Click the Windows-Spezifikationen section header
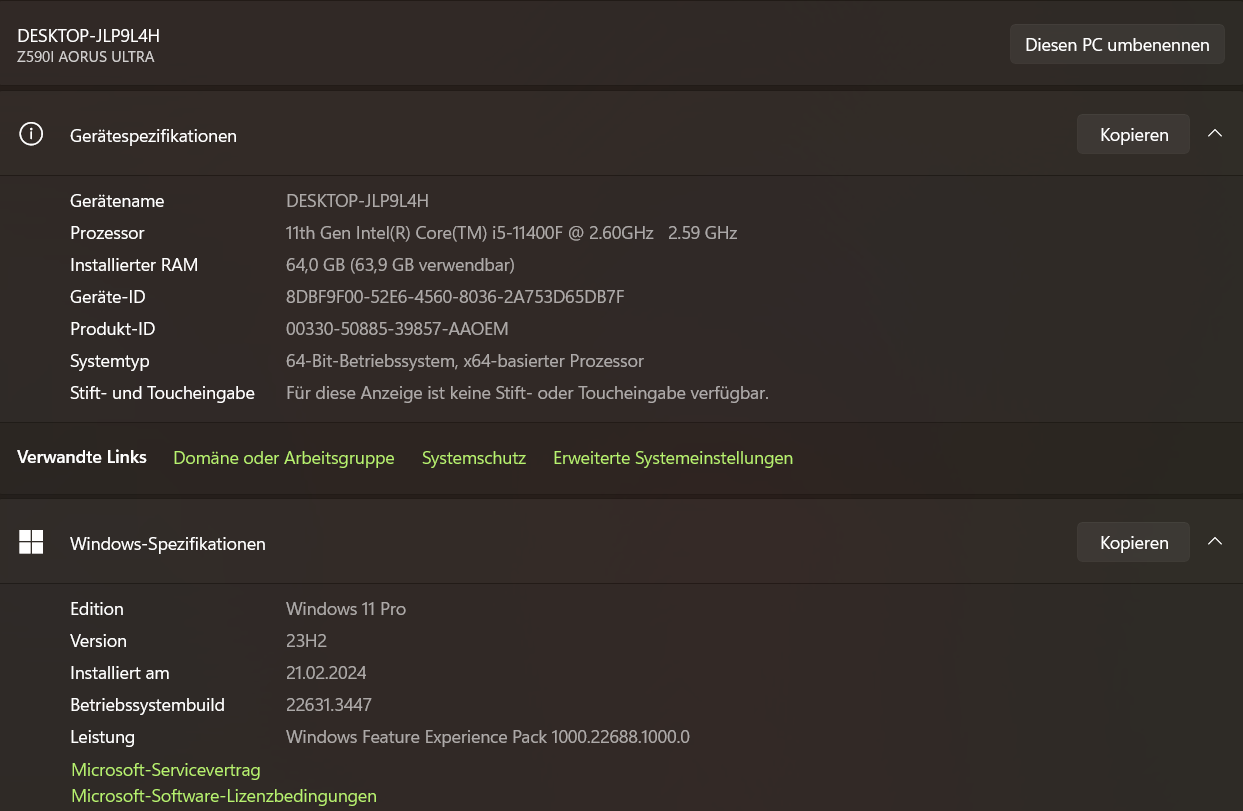Viewport: 1243px width, 811px height. pyautogui.click(x=621, y=543)
